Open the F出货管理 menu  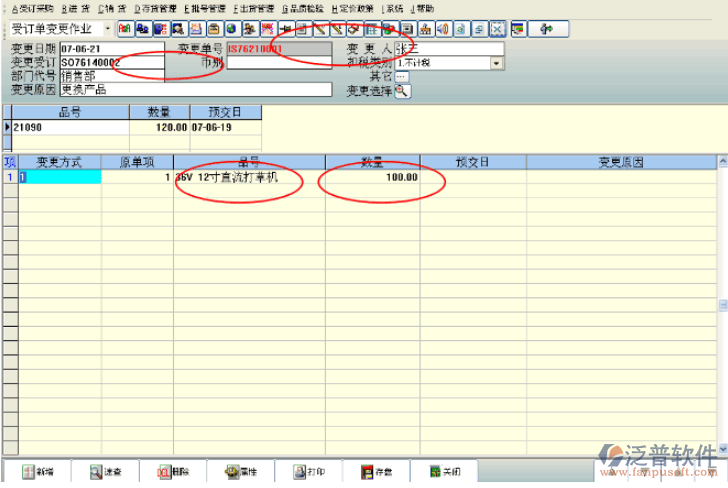click(x=254, y=8)
